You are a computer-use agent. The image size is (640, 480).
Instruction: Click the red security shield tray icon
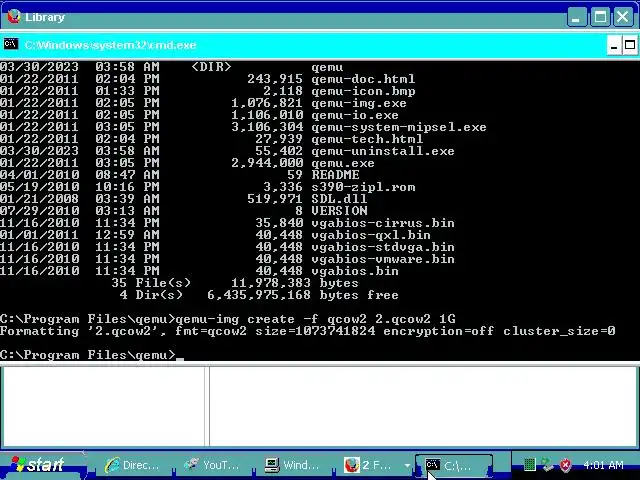(565, 464)
